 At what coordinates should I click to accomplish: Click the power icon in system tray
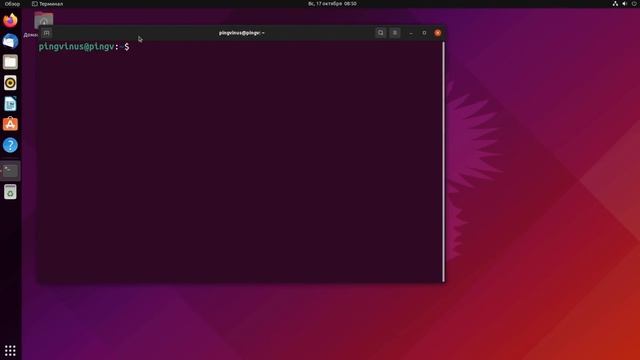point(635,4)
